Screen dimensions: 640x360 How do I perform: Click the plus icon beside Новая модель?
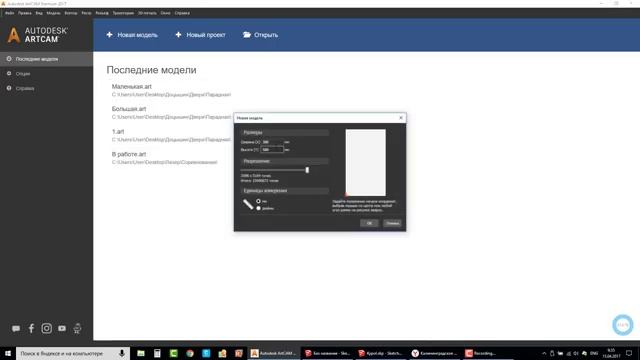109,35
